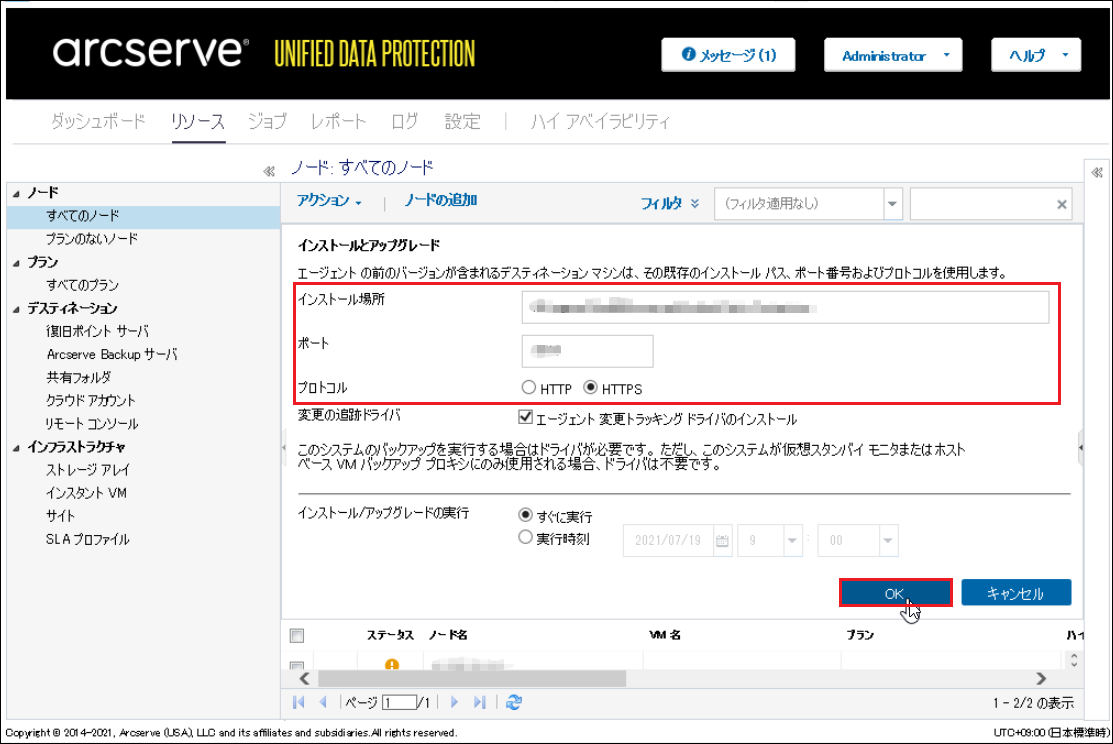Go to the next page of nodes
Screen dimensions: 1113x744
(454, 702)
